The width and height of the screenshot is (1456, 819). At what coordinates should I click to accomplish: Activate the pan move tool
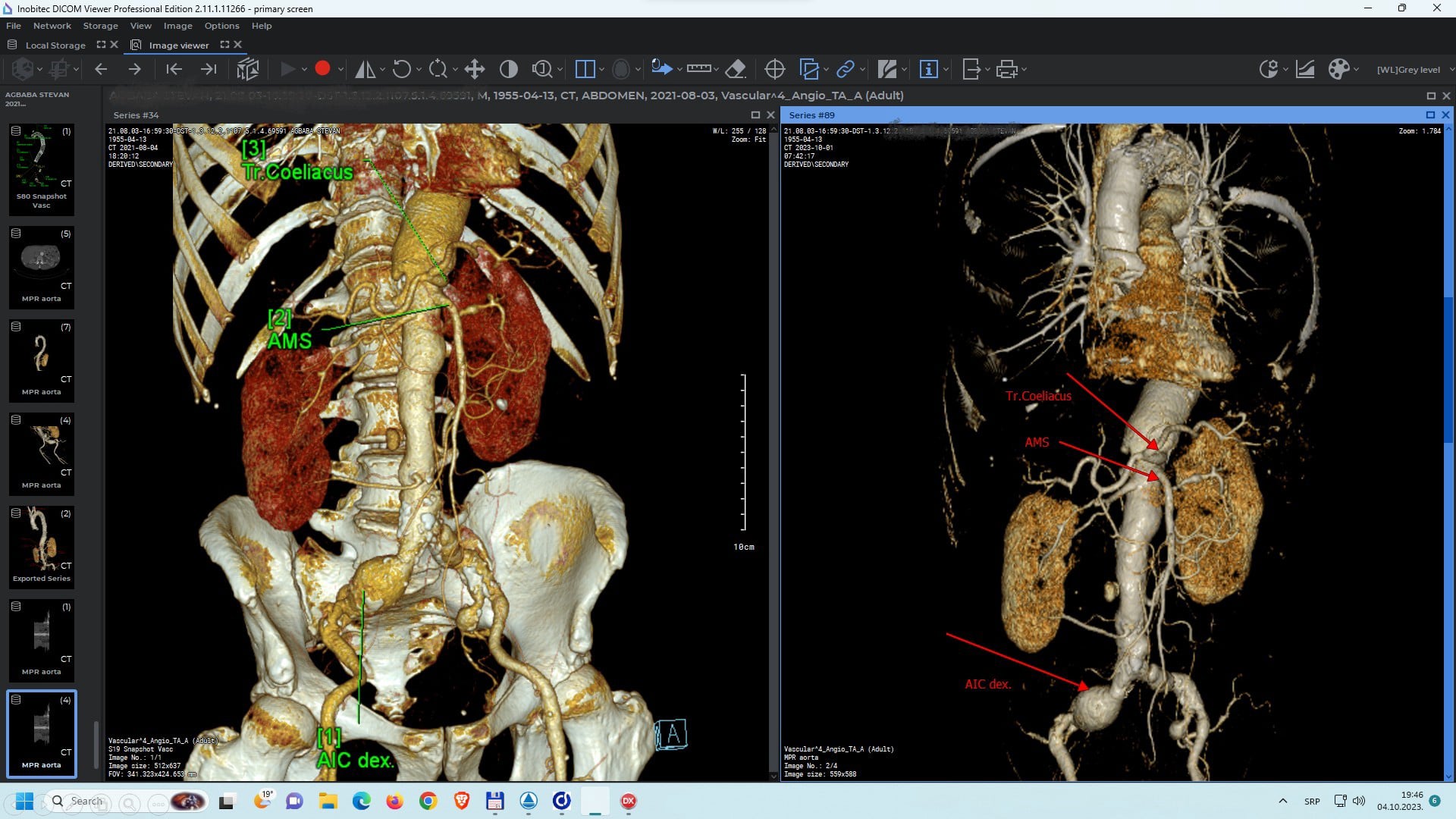click(475, 69)
